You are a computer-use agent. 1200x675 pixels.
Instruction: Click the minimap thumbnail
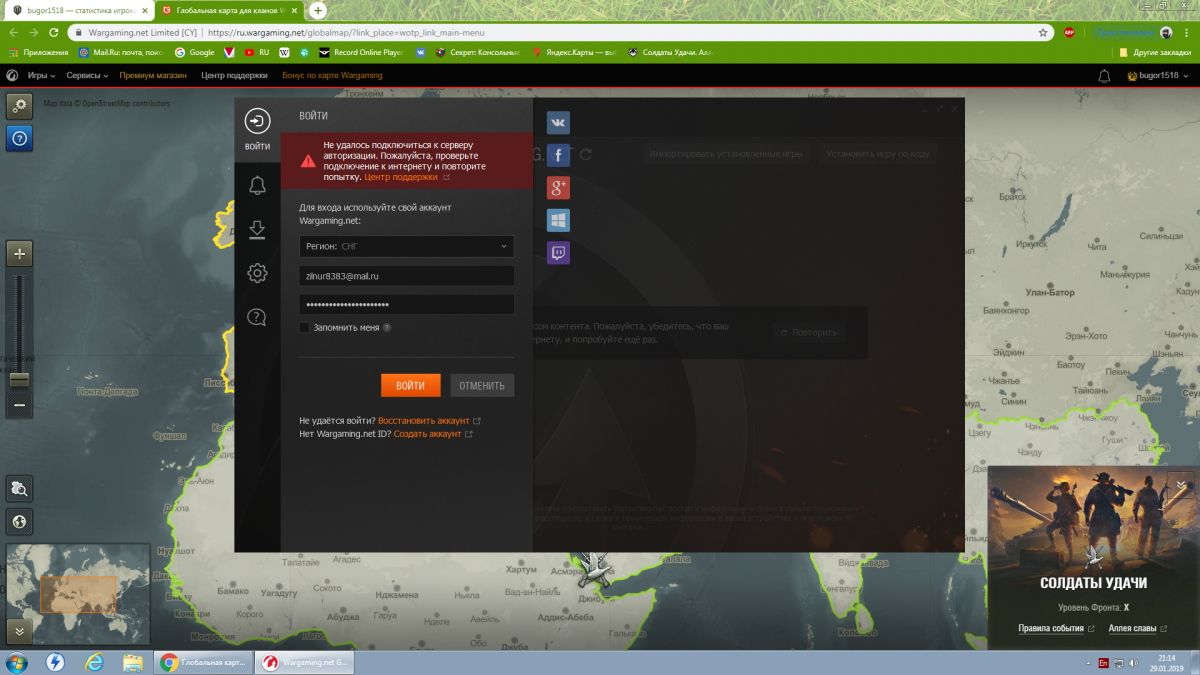pos(78,593)
